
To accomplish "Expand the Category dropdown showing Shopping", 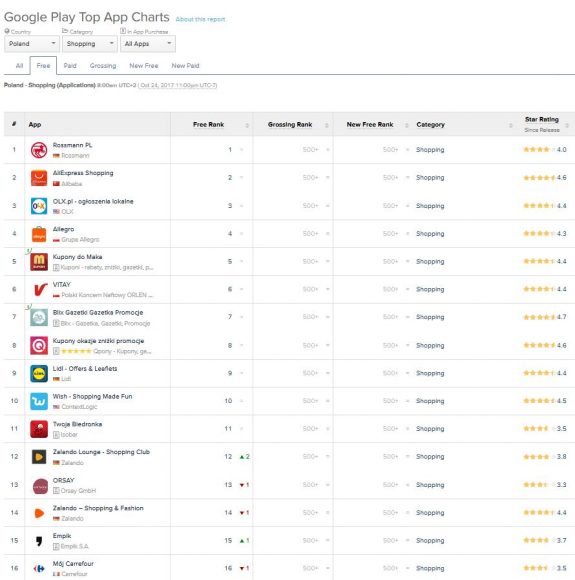I will (90, 44).
